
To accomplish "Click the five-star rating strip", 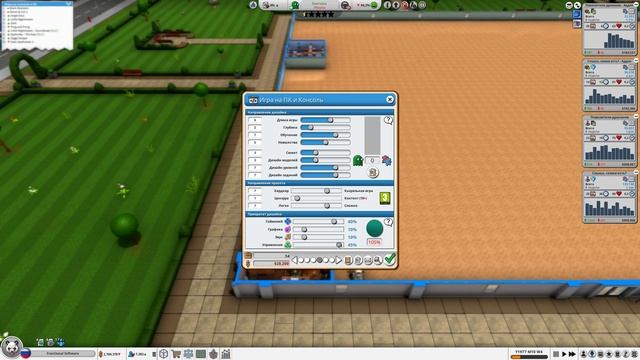I will tap(319, 14).
